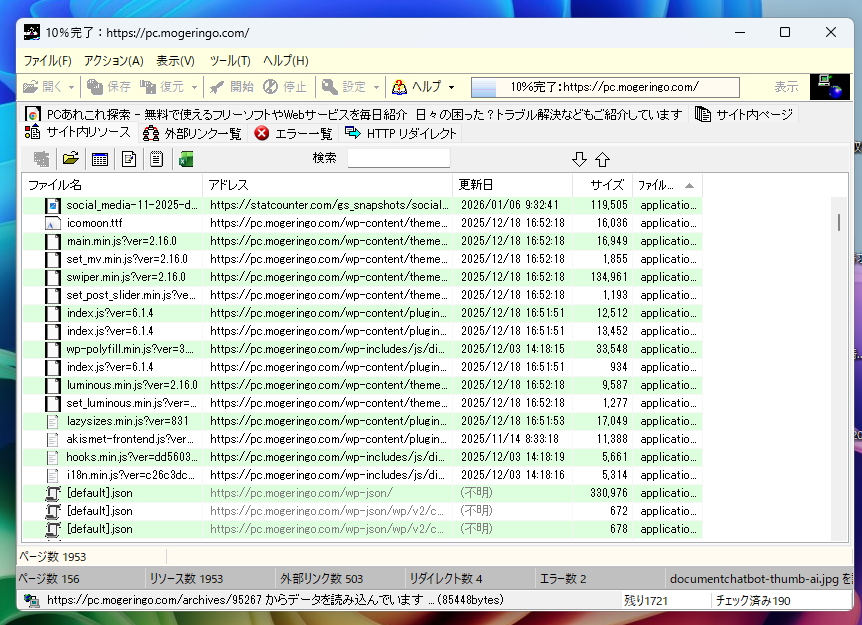The image size is (862, 625).
Task: Click the down arrow next to search
Action: point(579,159)
